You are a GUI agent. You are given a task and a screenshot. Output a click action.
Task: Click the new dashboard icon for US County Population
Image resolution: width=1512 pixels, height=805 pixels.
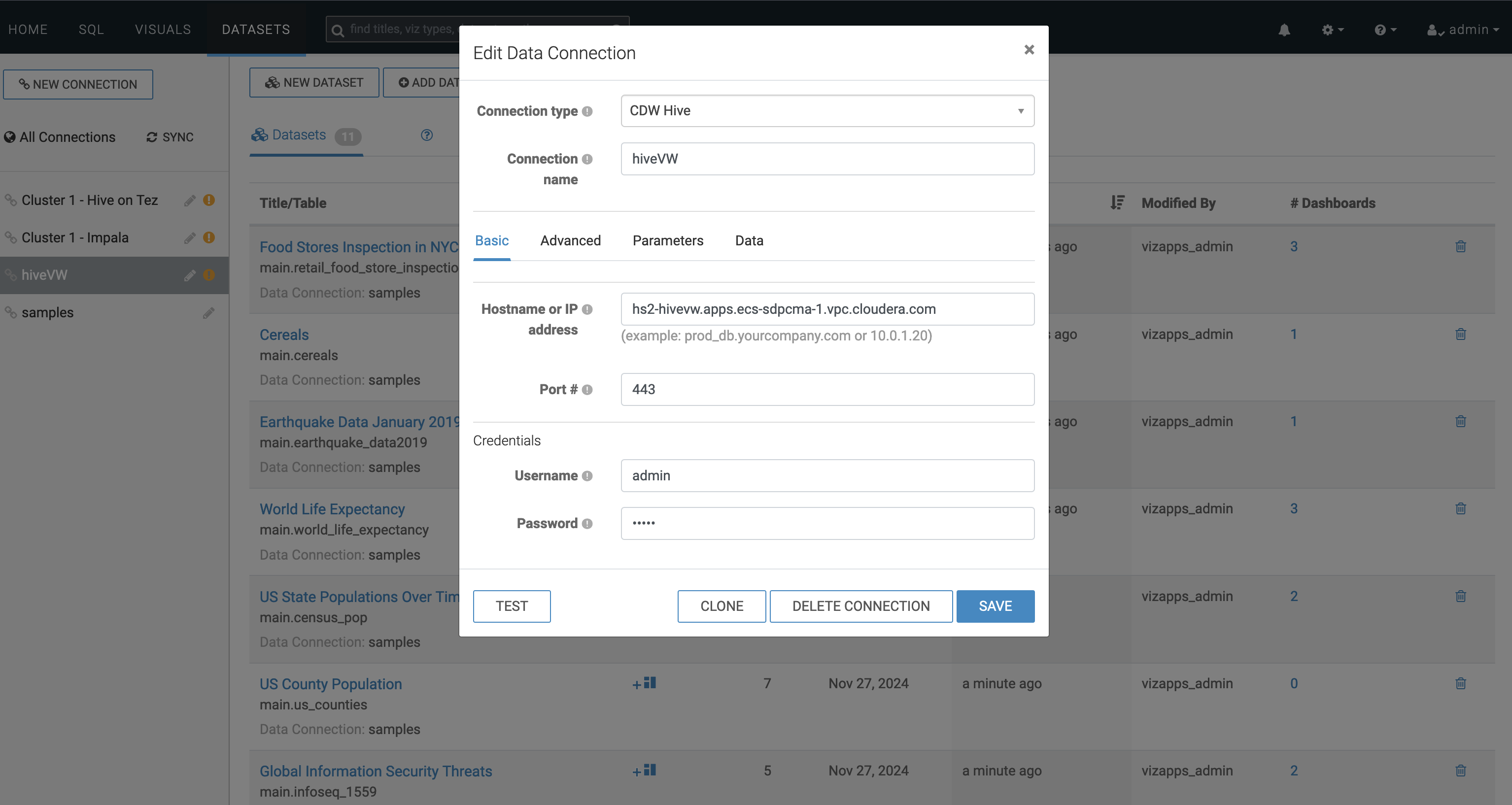[644, 683]
